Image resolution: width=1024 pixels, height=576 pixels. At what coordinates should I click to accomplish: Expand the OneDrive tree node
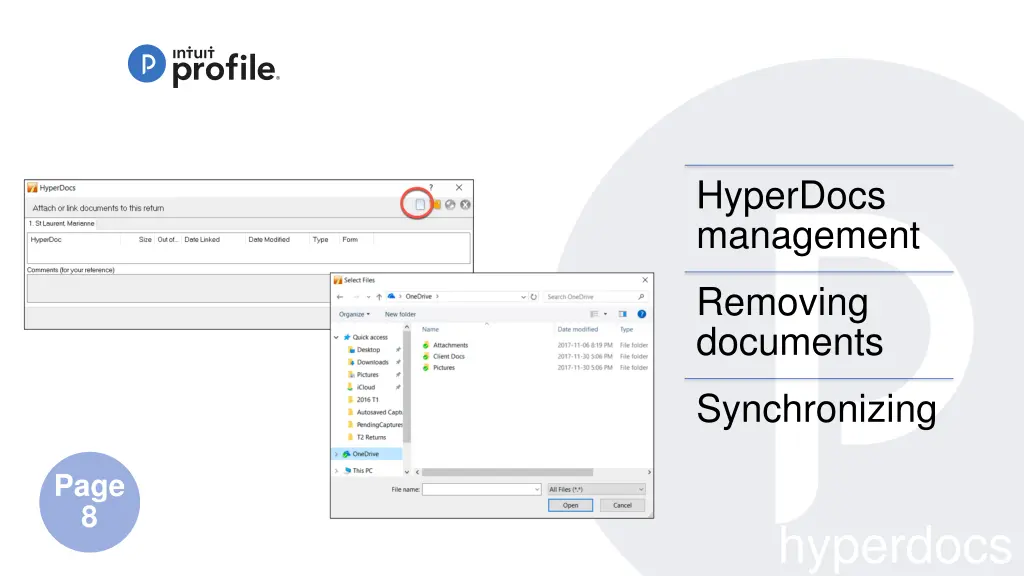tap(337, 454)
